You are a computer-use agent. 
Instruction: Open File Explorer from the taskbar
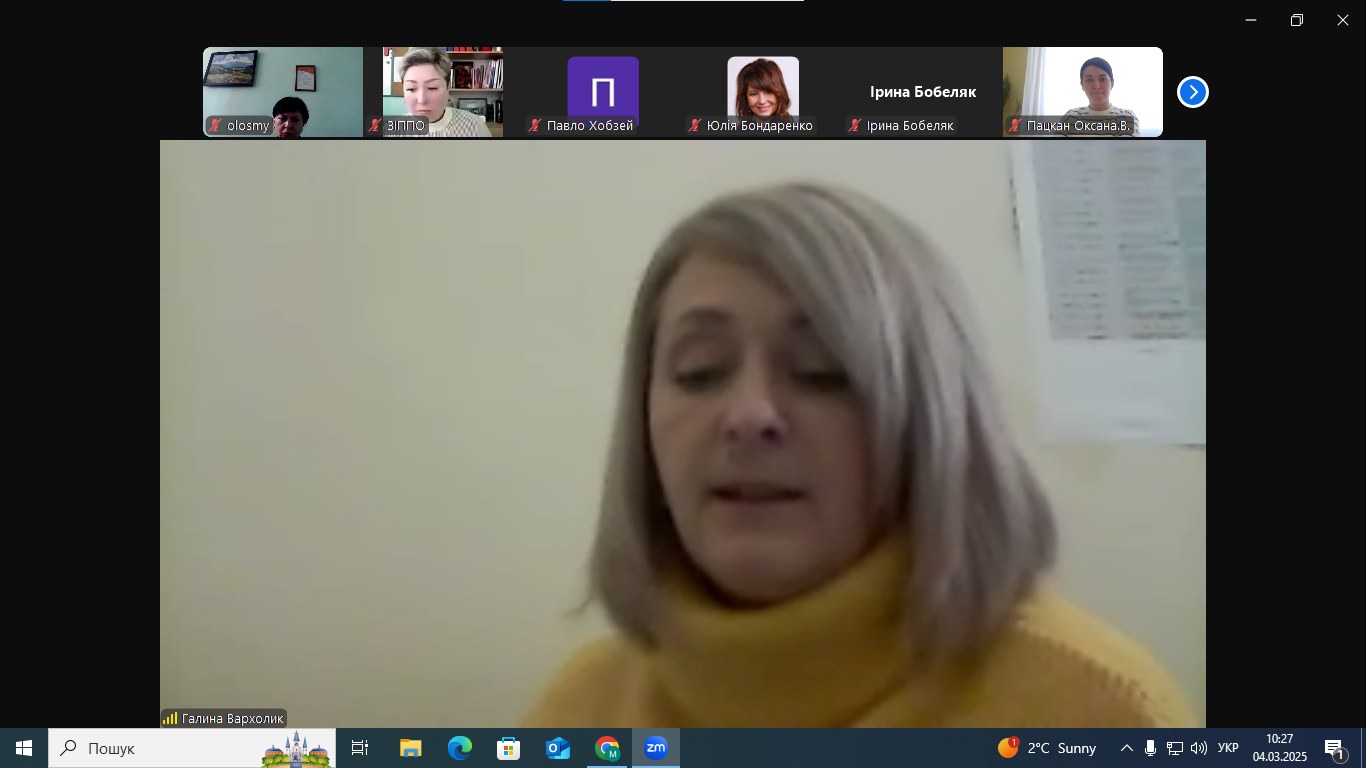tap(411, 748)
